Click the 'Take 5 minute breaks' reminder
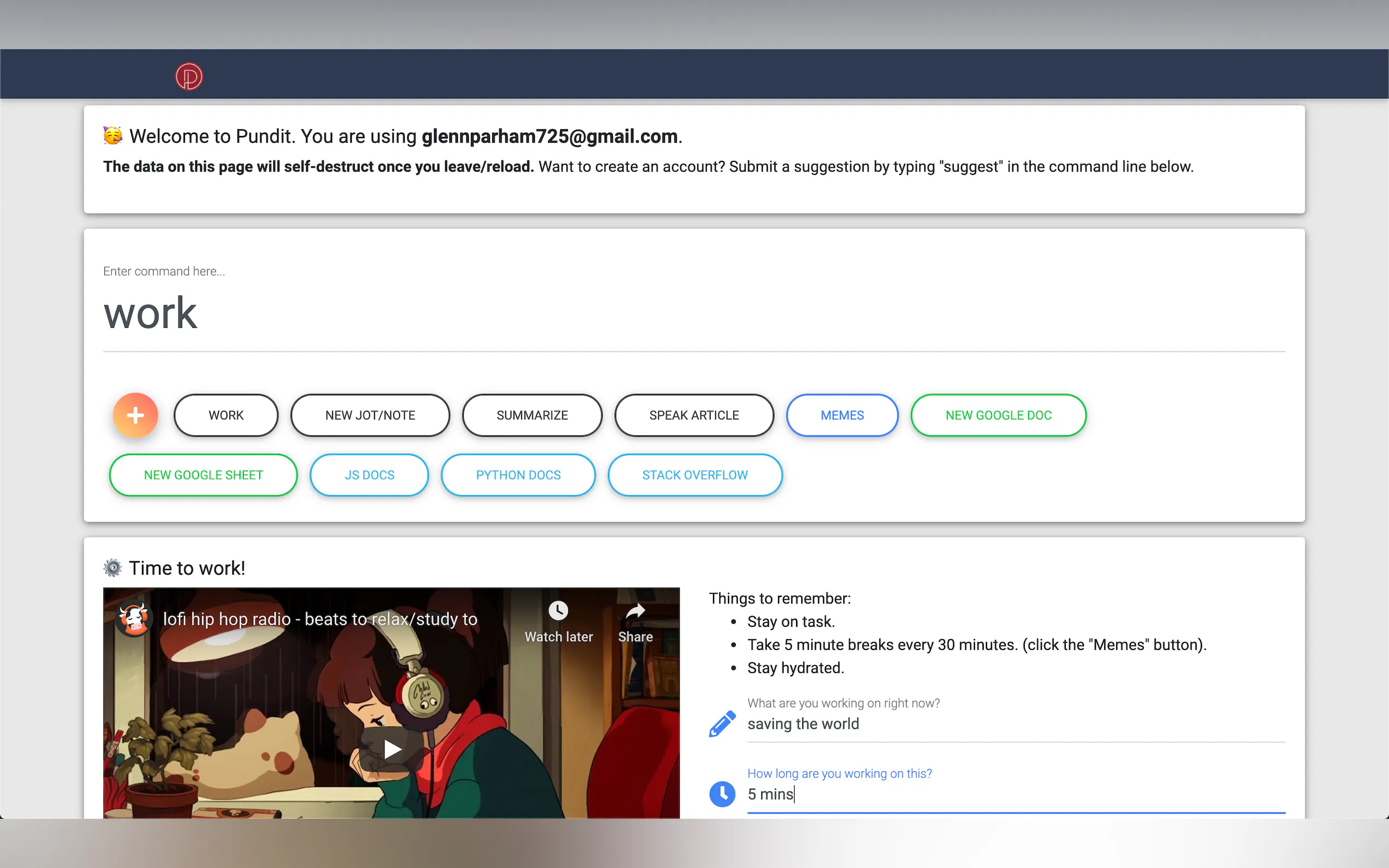The image size is (1389, 868). click(x=977, y=645)
